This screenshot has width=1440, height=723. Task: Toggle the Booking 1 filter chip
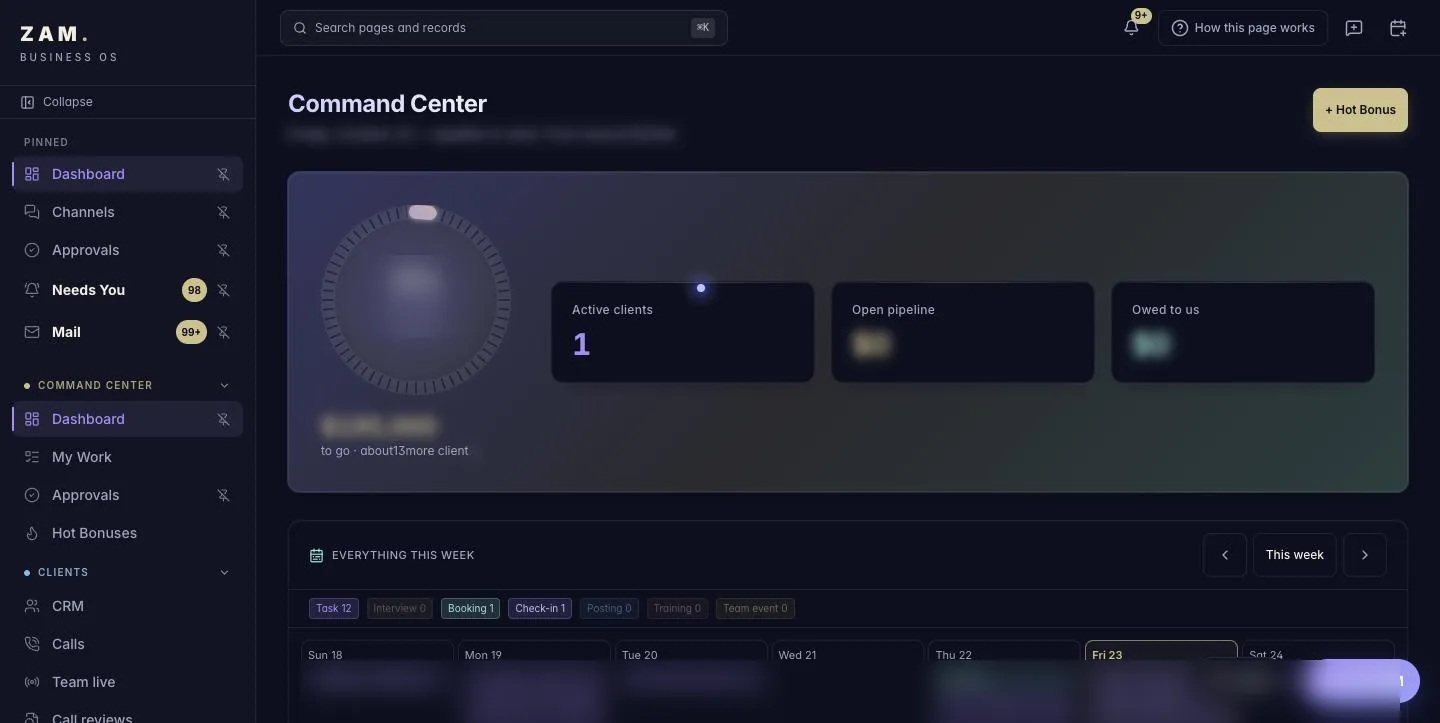click(x=470, y=608)
